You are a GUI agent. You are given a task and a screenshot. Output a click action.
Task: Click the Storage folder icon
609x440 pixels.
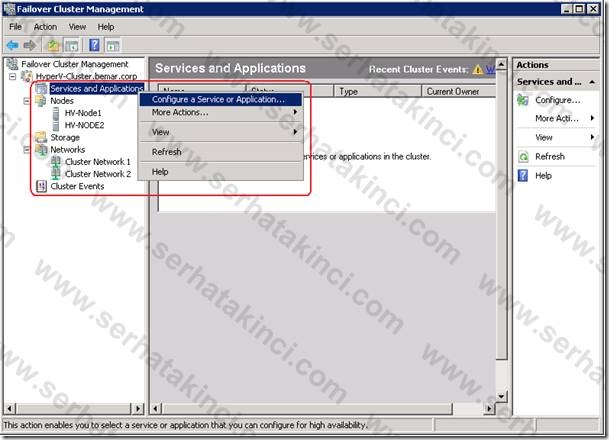(41, 137)
